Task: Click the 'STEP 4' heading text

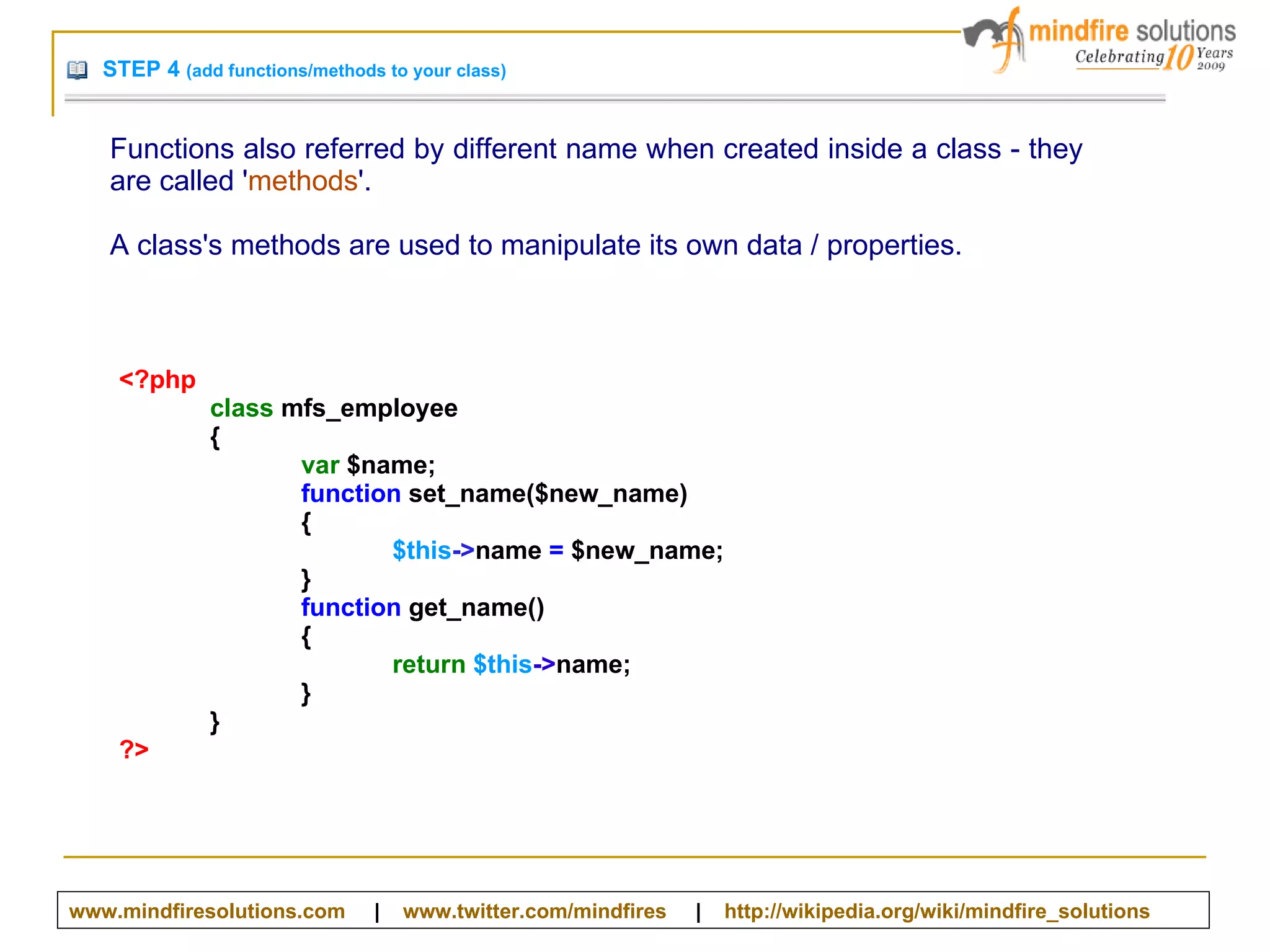Action: (141, 69)
